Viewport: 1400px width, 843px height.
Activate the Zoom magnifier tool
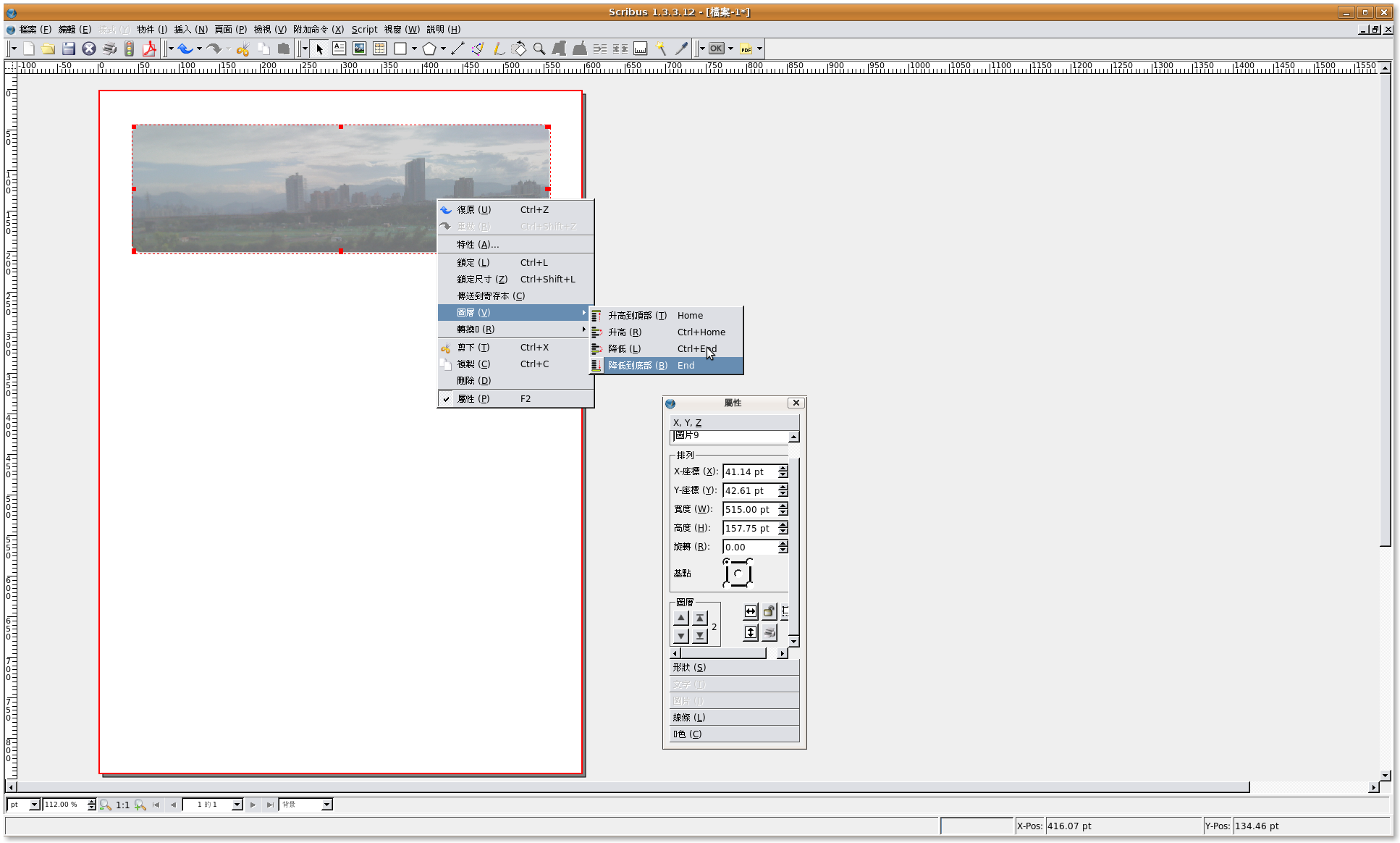click(539, 49)
